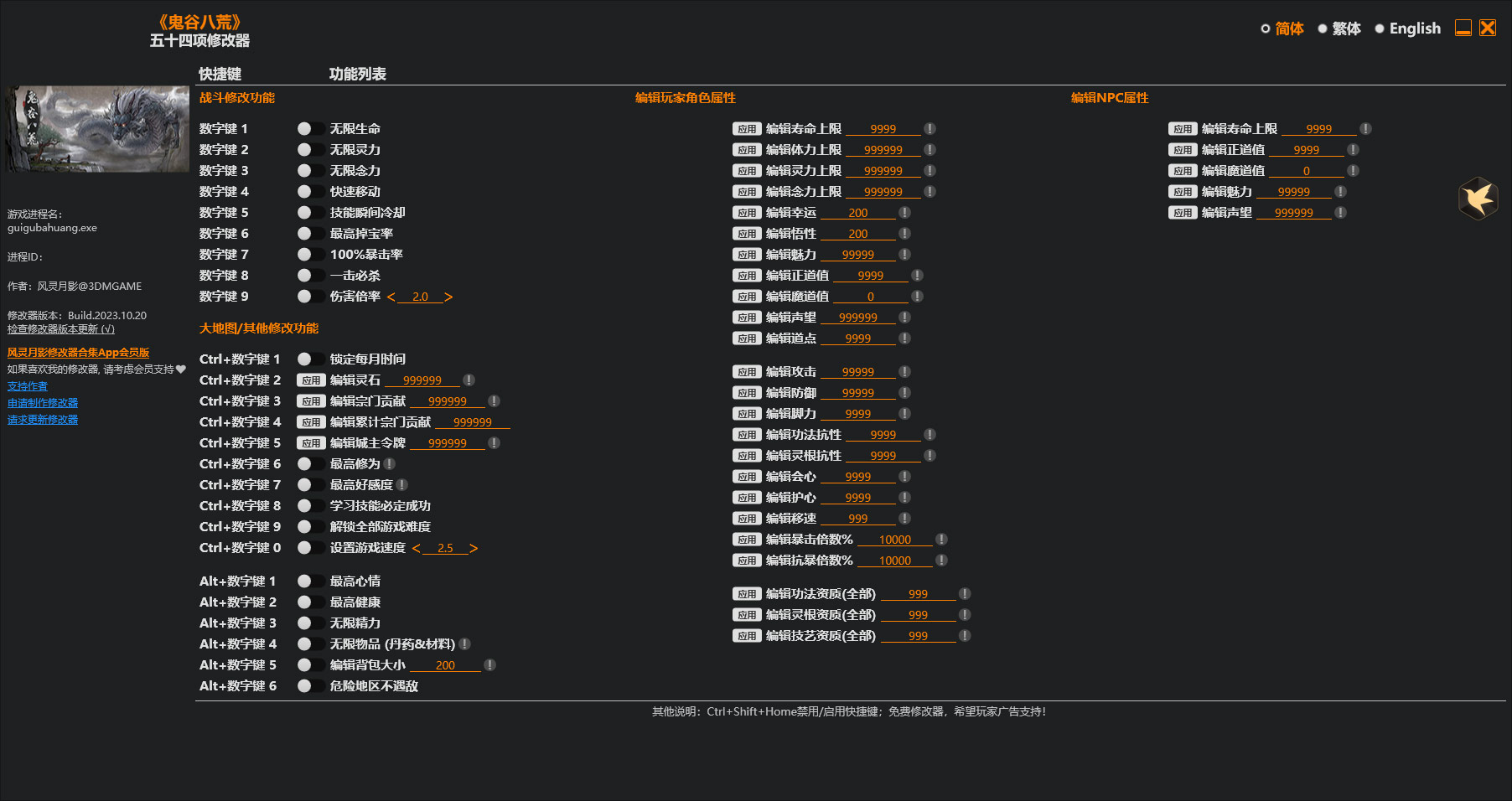Screen dimensions: 1512x801
Task: Enable 危险地区不遇敌 toggle
Action: 310,686
